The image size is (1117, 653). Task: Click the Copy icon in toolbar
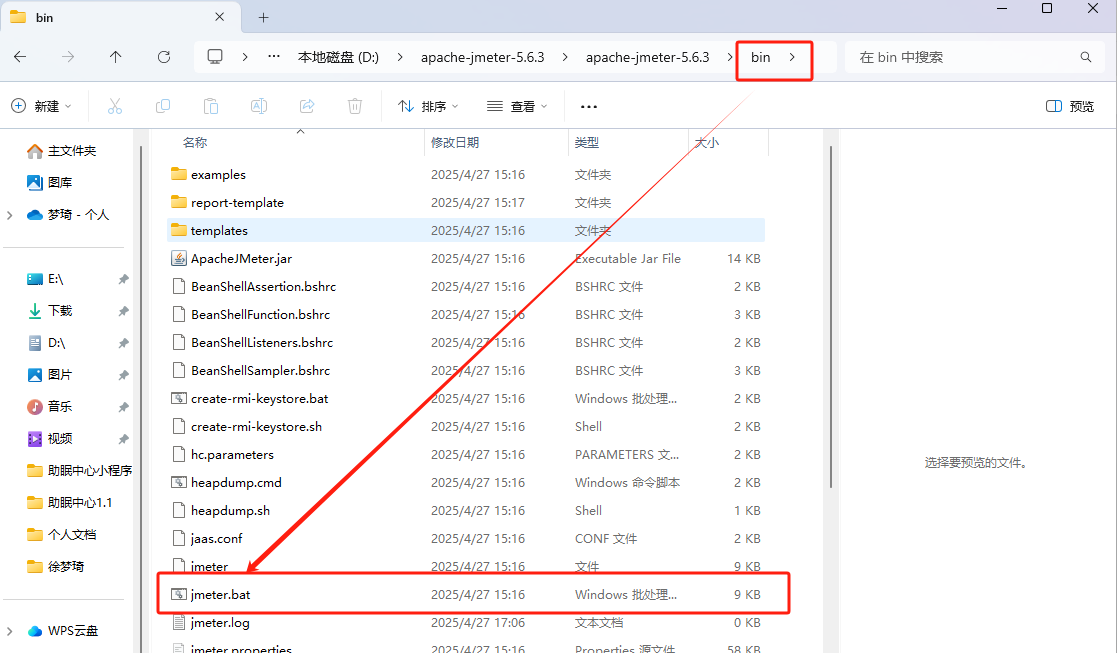[x=162, y=106]
